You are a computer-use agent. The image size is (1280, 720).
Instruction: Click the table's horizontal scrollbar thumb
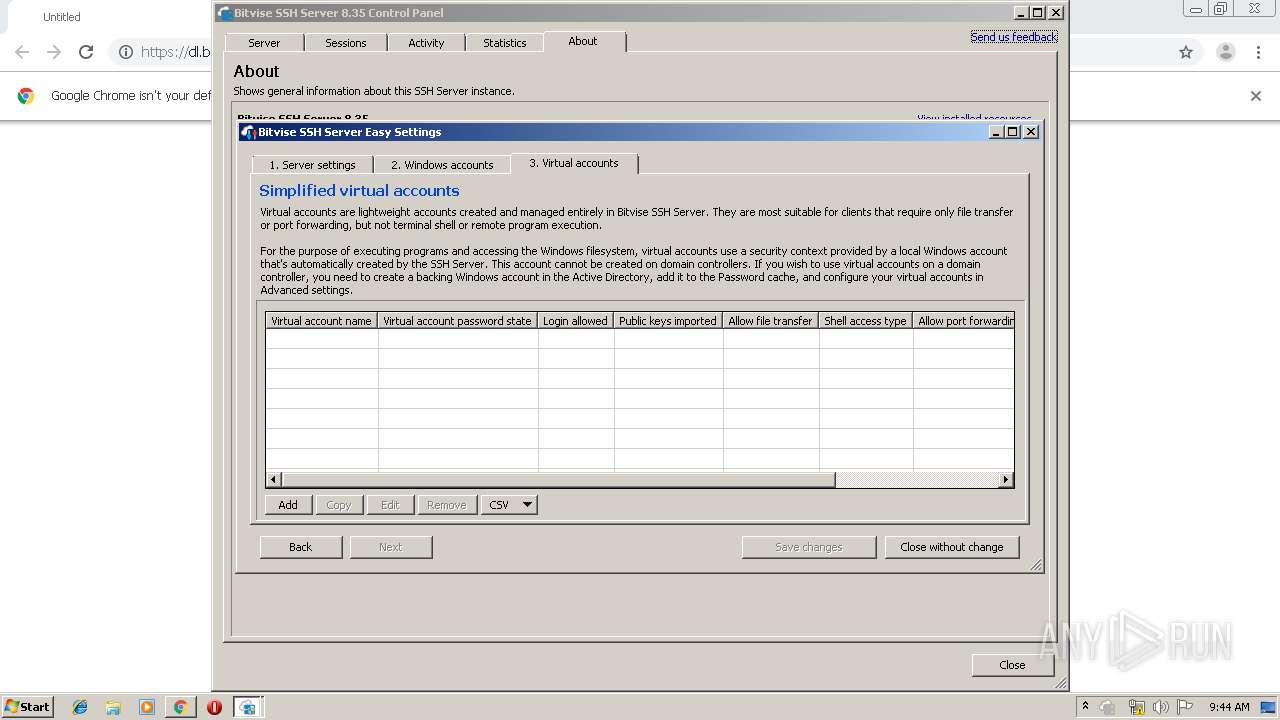pos(558,480)
